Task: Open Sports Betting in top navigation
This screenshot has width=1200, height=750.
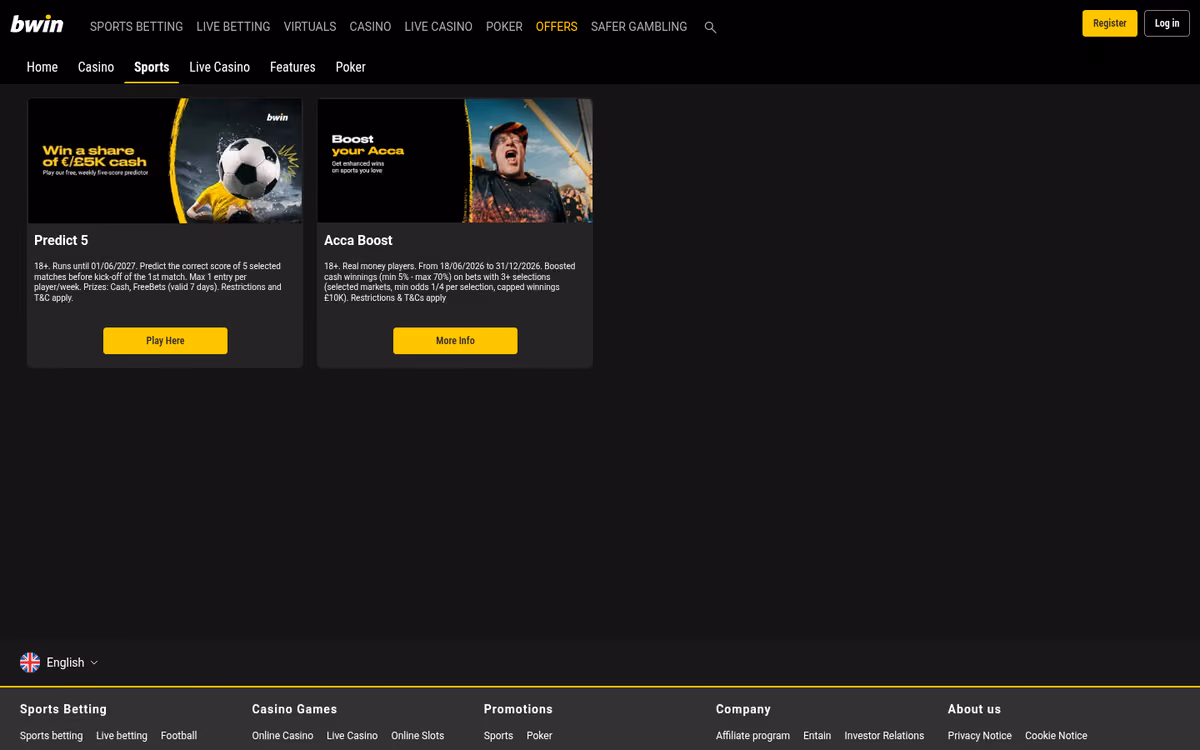Action: tap(136, 27)
